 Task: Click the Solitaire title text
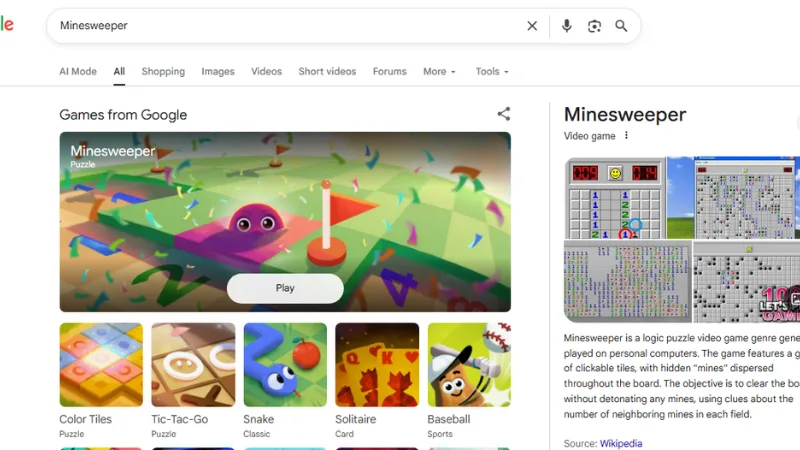[x=356, y=419]
